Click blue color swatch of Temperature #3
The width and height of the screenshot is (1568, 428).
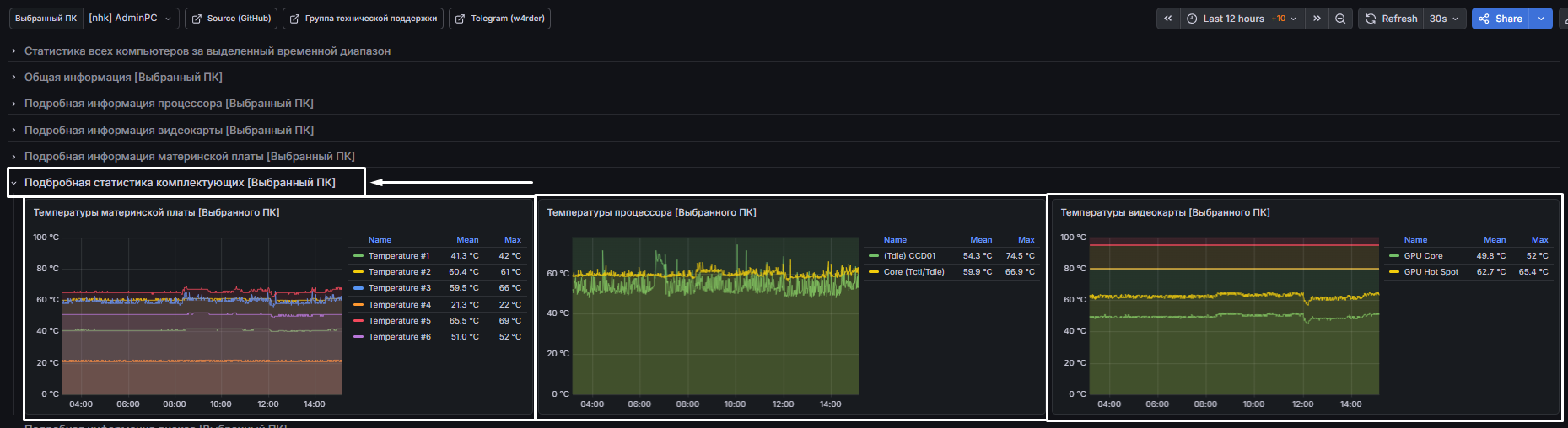click(358, 288)
